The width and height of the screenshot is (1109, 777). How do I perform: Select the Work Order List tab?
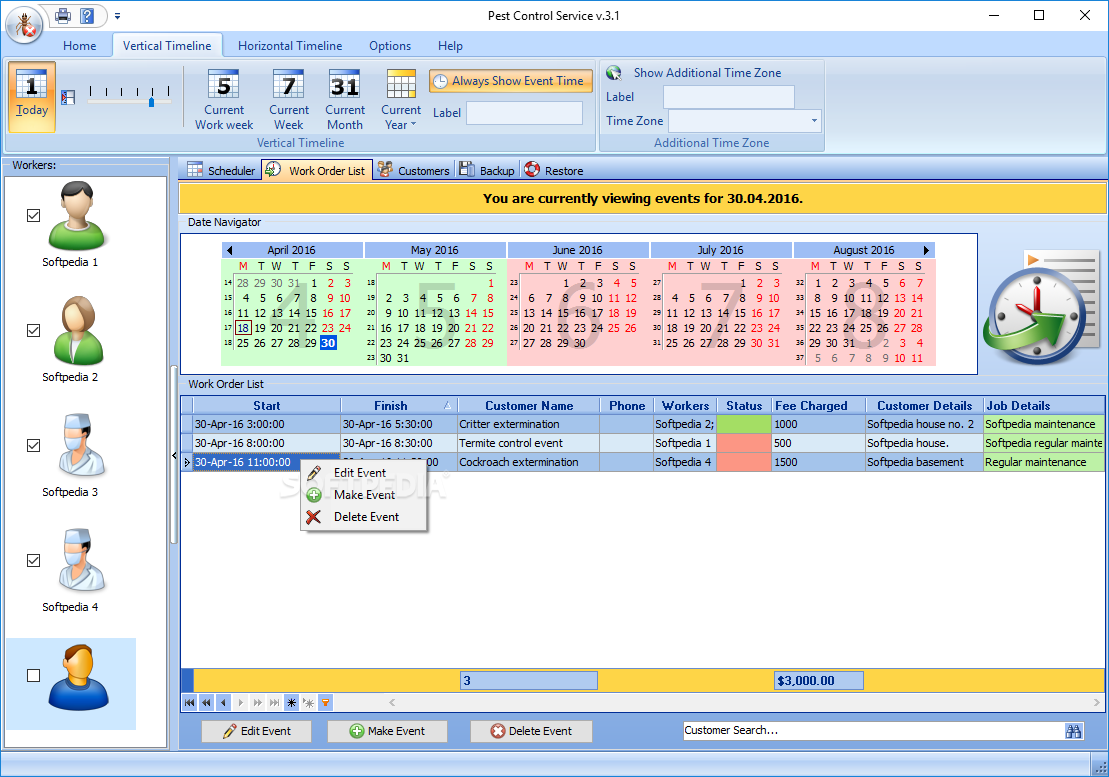pos(317,170)
